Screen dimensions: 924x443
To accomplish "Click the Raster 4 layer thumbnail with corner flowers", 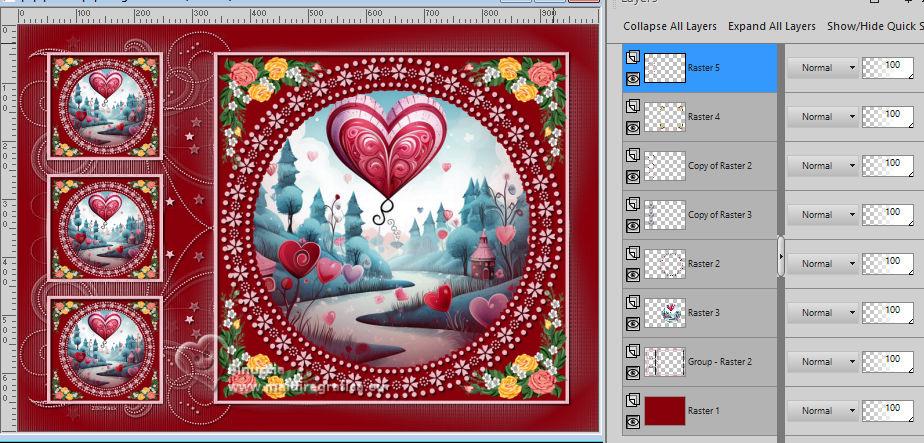I will coord(665,117).
